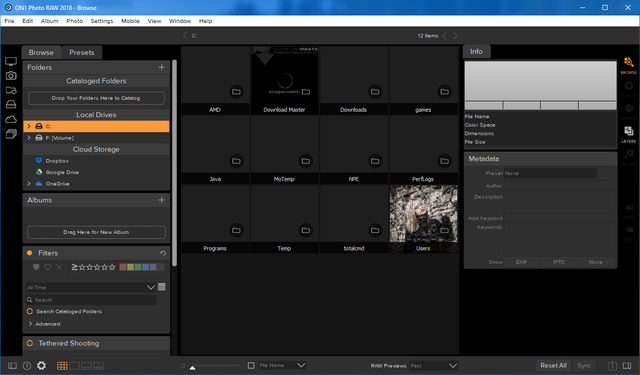Viewport: 640px width, 375px height.
Task: Open cloud storage source icon in sidebar
Action: [x=11, y=119]
